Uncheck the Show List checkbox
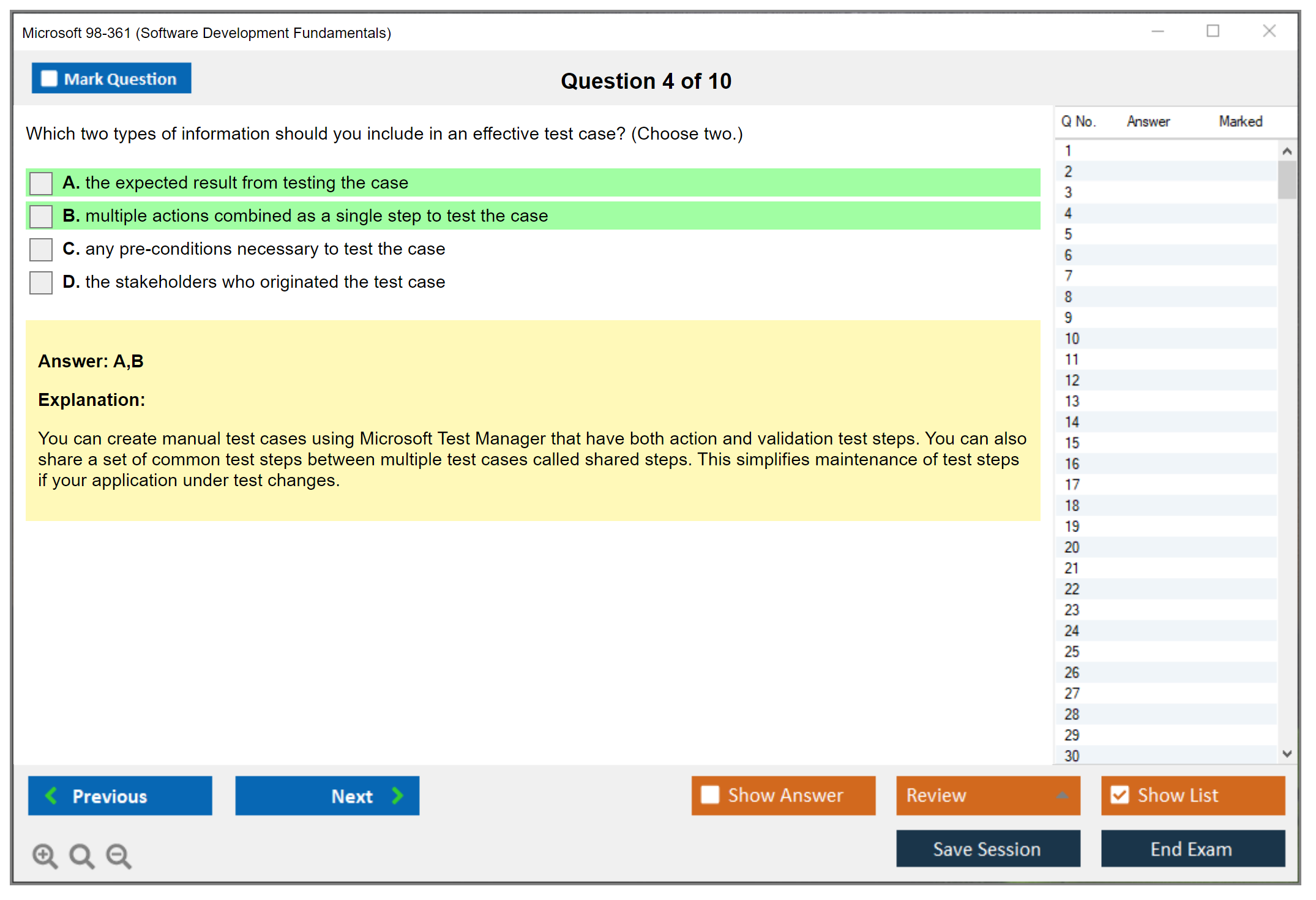The width and height of the screenshot is (1316, 900). pyautogui.click(x=1120, y=795)
